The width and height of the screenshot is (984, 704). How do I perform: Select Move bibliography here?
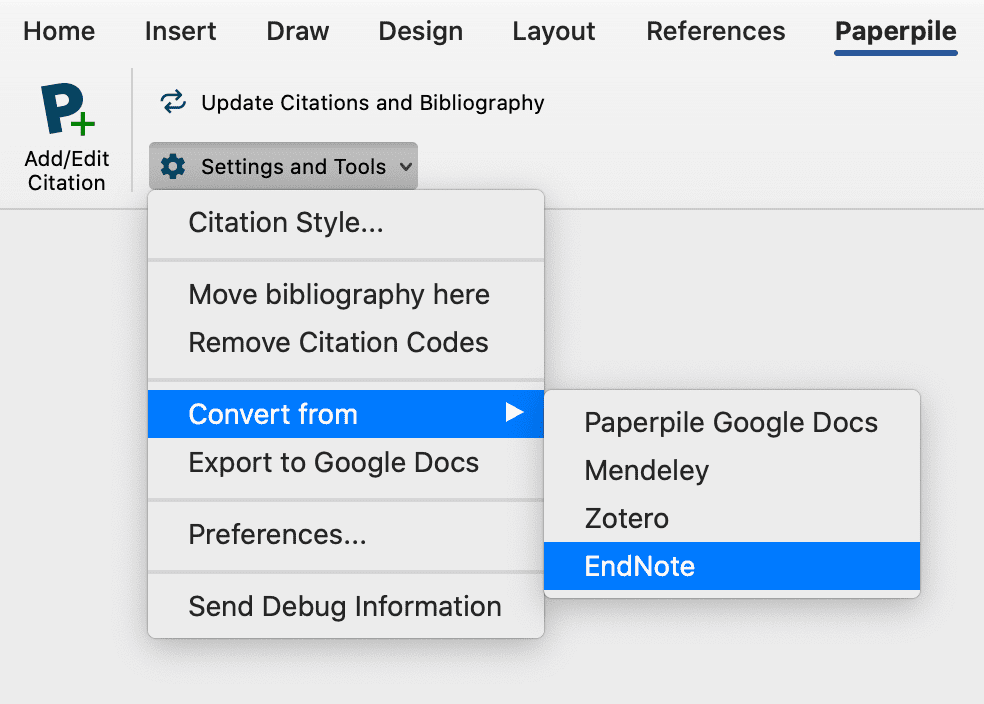pos(339,295)
